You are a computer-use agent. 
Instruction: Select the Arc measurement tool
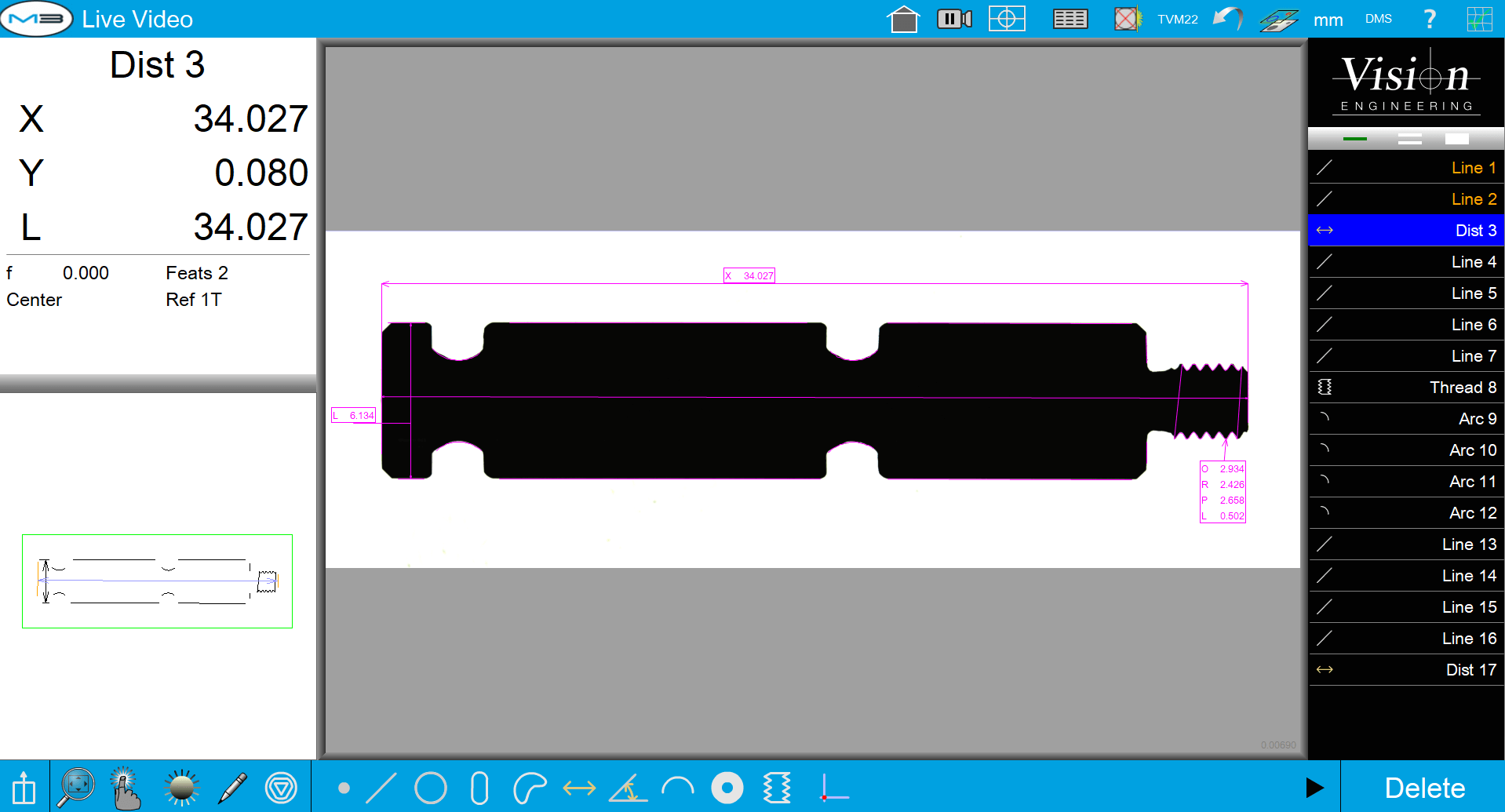[x=677, y=787]
